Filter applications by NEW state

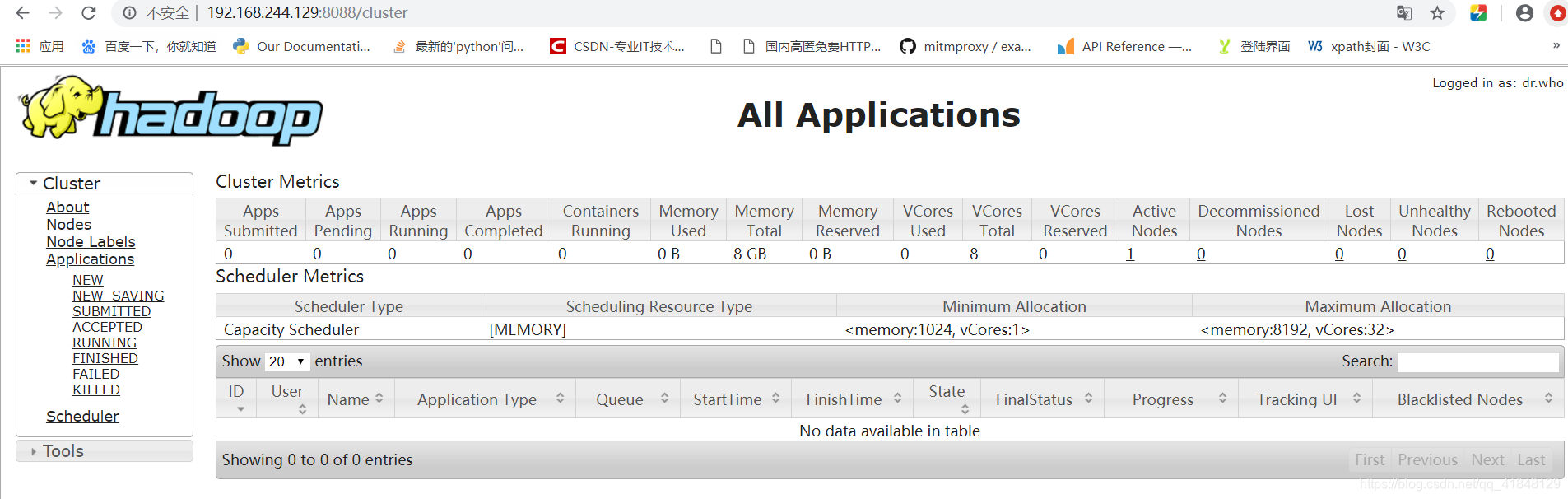tap(87, 280)
